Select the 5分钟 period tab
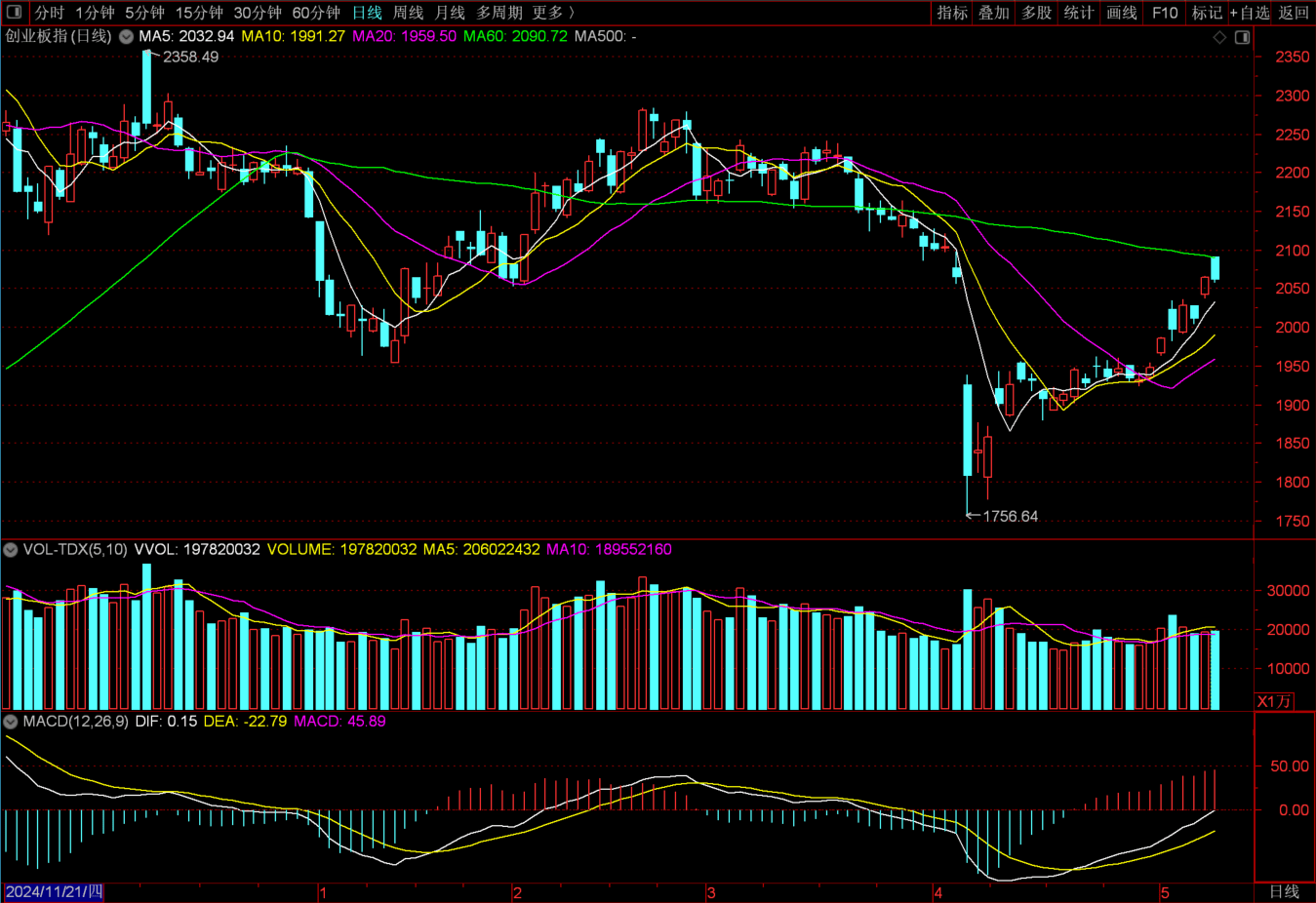Viewport: 1316px width, 903px height. pos(144,13)
